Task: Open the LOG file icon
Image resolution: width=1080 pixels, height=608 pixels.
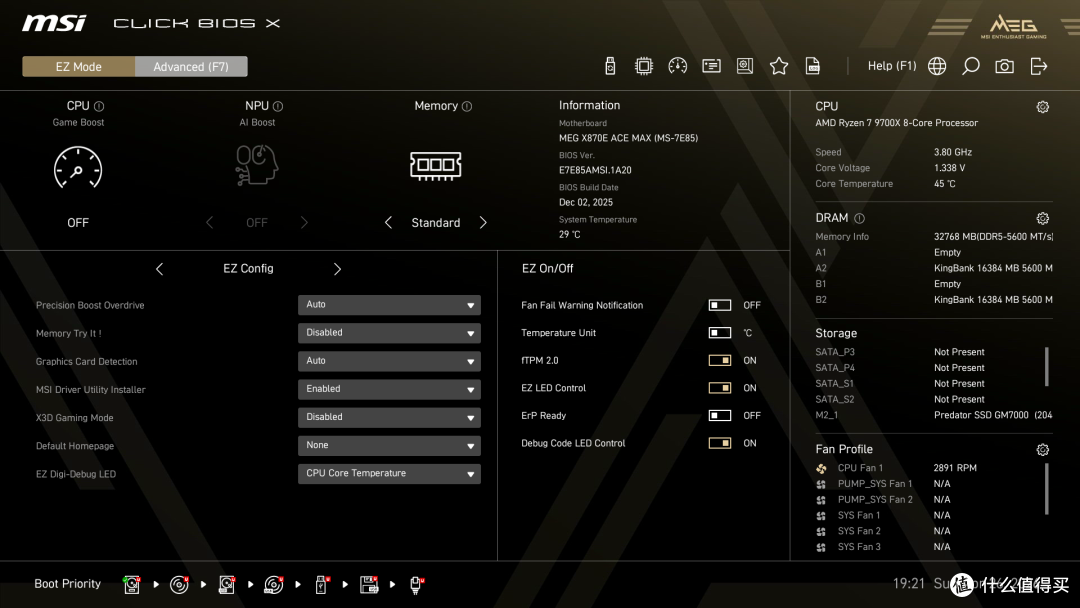Action: pyautogui.click(x=813, y=66)
